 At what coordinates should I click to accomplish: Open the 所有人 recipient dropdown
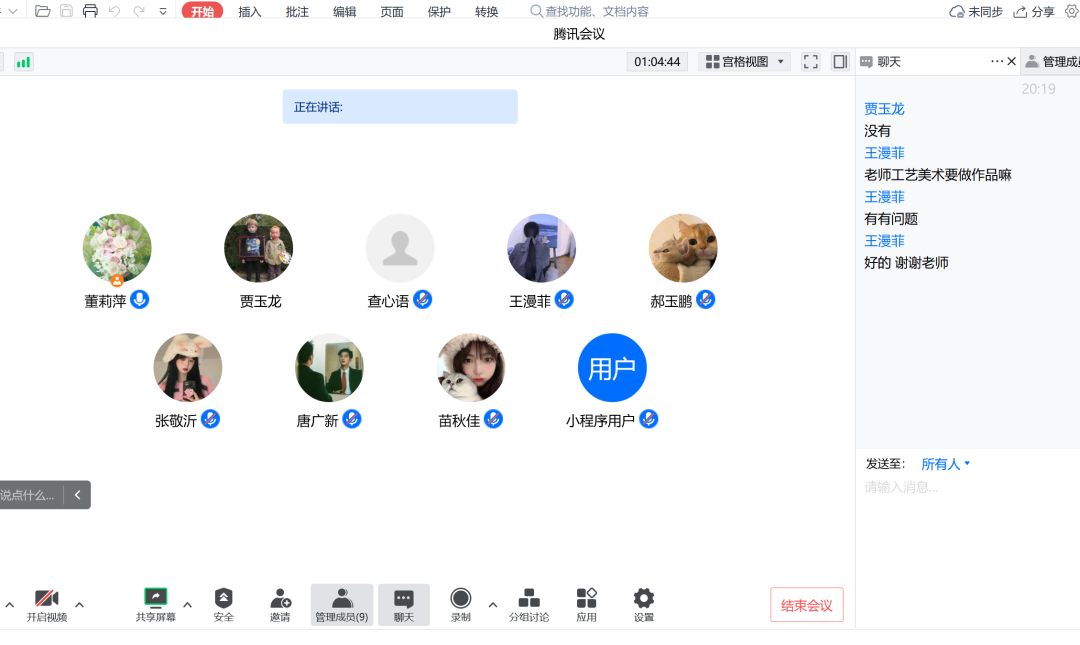pyautogui.click(x=946, y=464)
